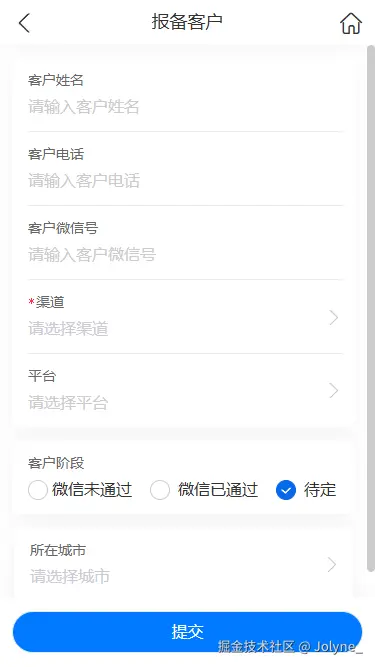This screenshot has width=375, height=667.
Task: Click the 客户阶段 section label
Action: tap(56, 463)
